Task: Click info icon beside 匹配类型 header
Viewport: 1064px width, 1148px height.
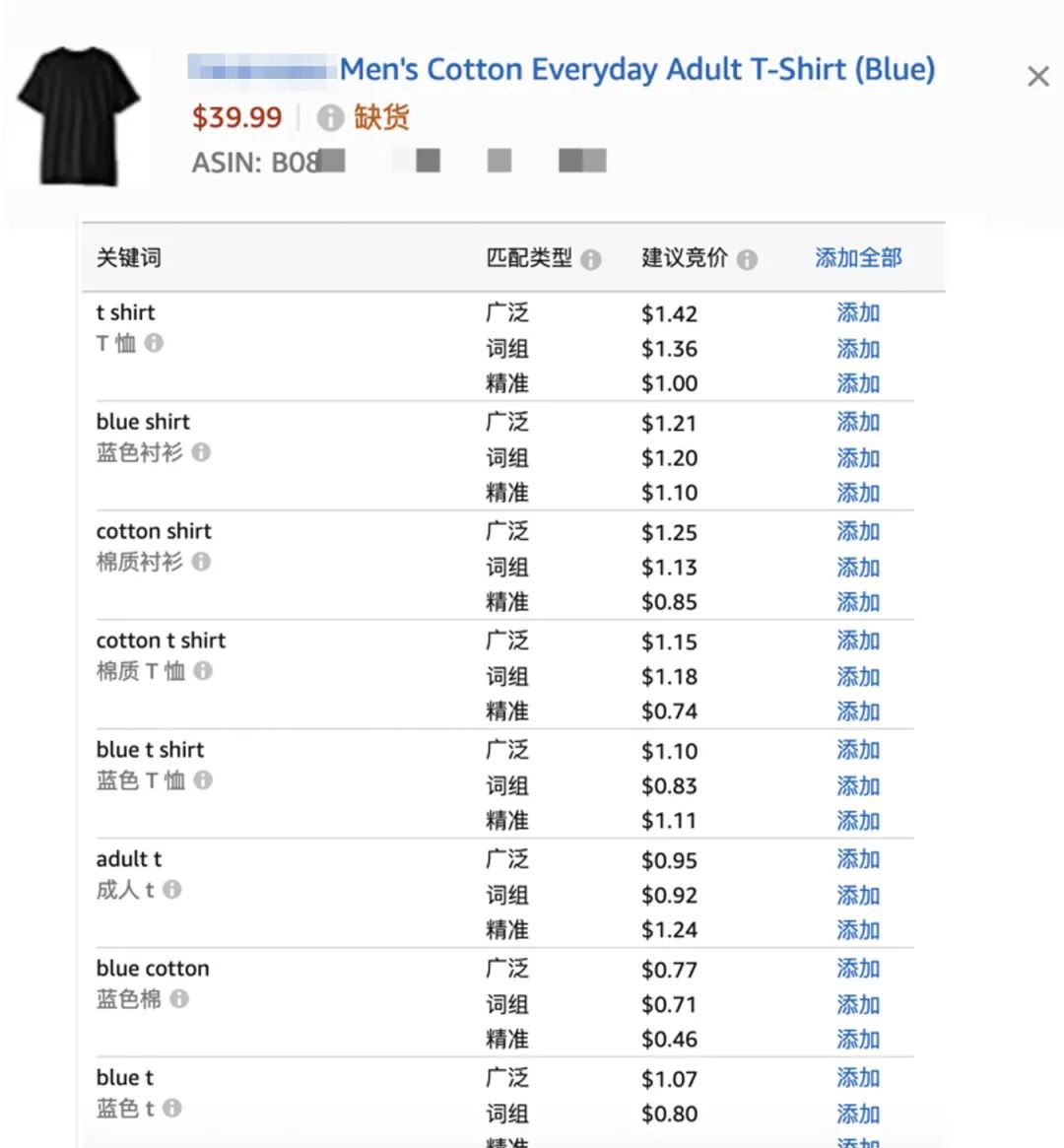Action: click(x=591, y=259)
